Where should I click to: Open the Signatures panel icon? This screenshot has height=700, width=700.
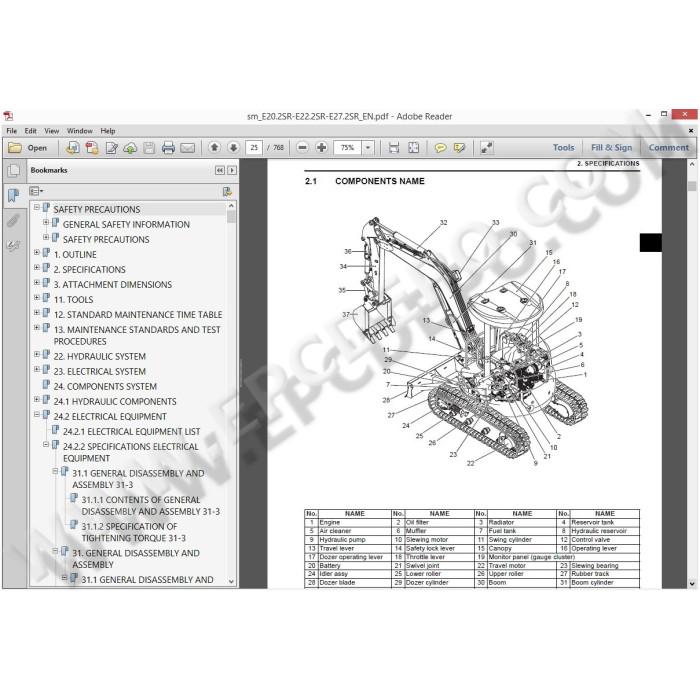coord(14,246)
